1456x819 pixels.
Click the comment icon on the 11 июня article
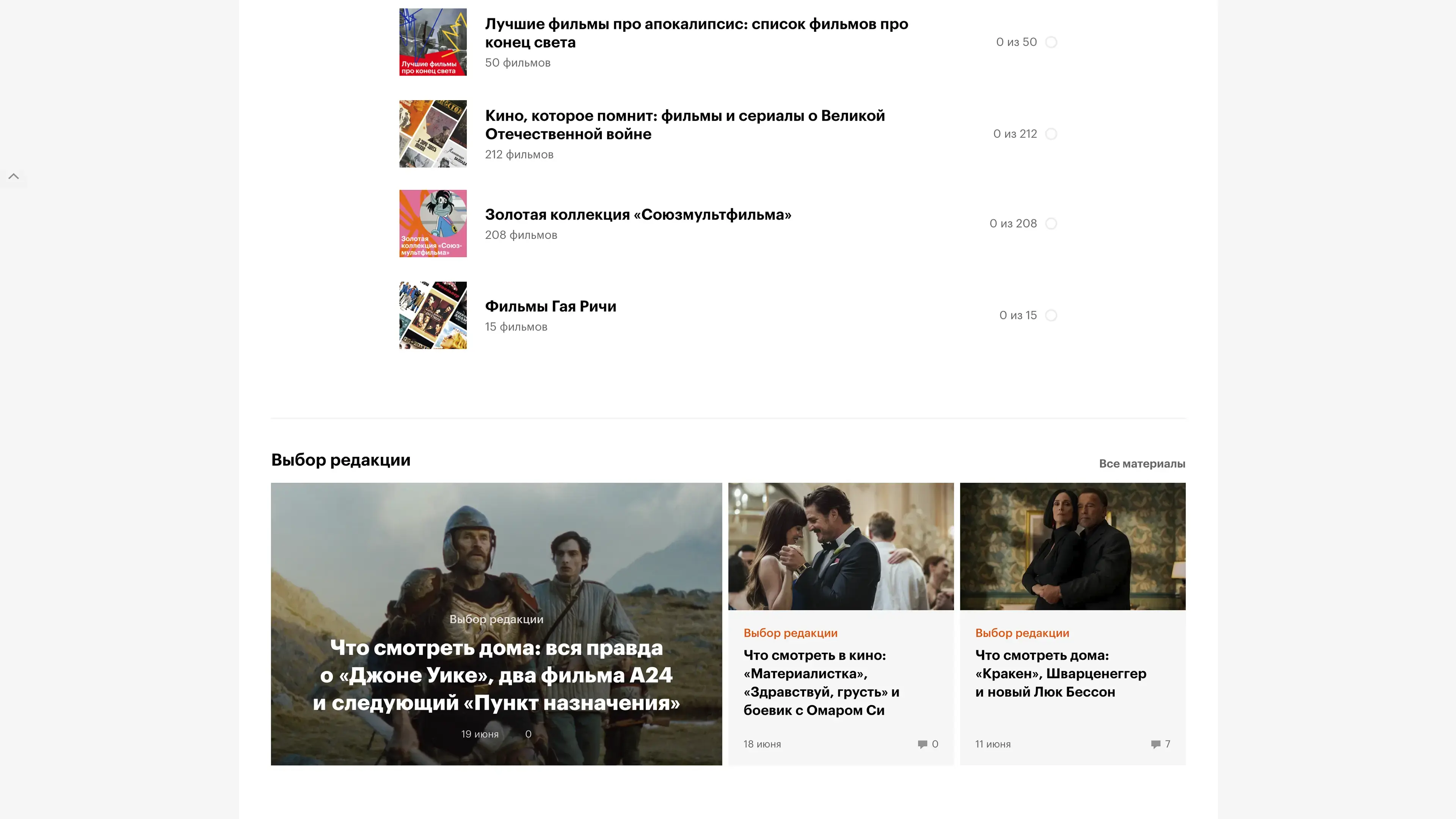[1155, 744]
